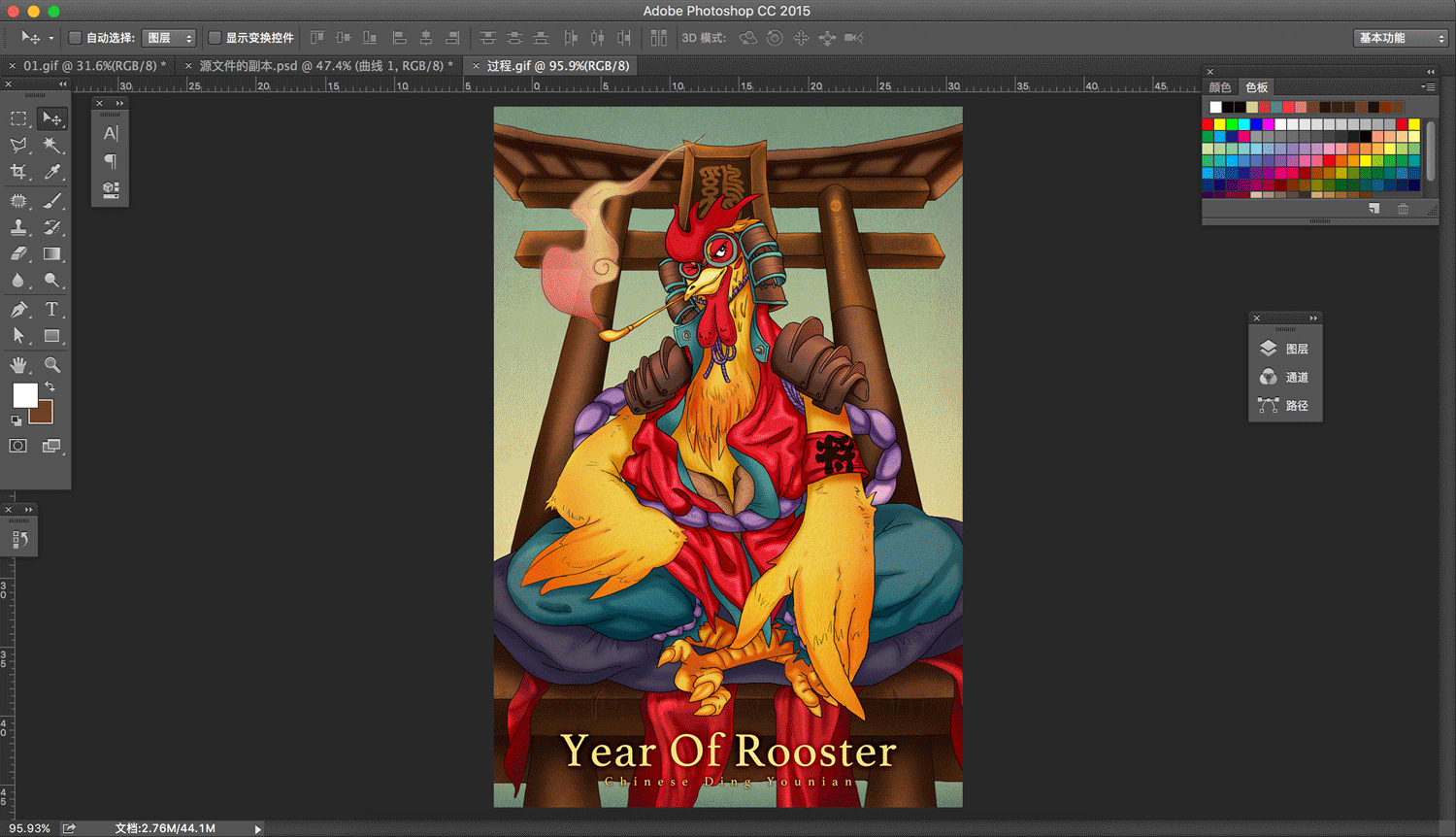Select the Rectangle shape tool
Screen dimensions: 1456x837
click(x=52, y=336)
